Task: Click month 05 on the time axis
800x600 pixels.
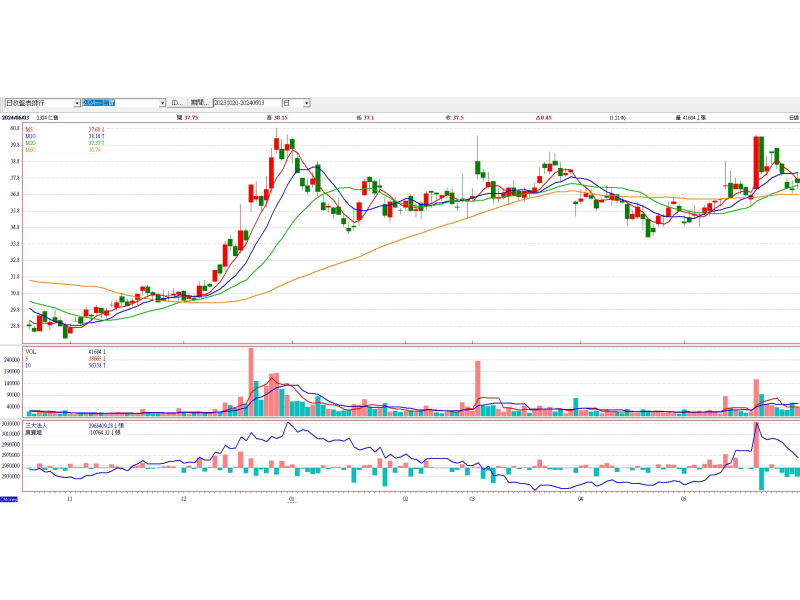Action: [x=683, y=497]
